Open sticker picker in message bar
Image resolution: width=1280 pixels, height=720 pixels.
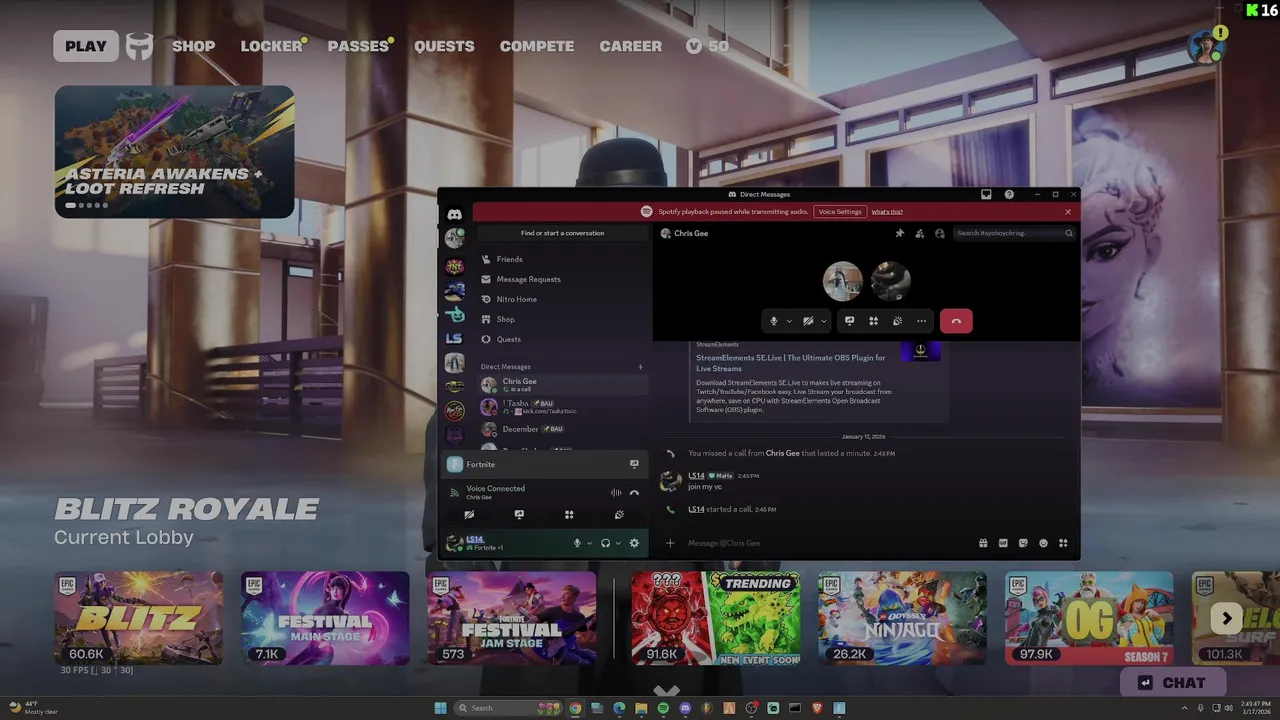(1023, 543)
